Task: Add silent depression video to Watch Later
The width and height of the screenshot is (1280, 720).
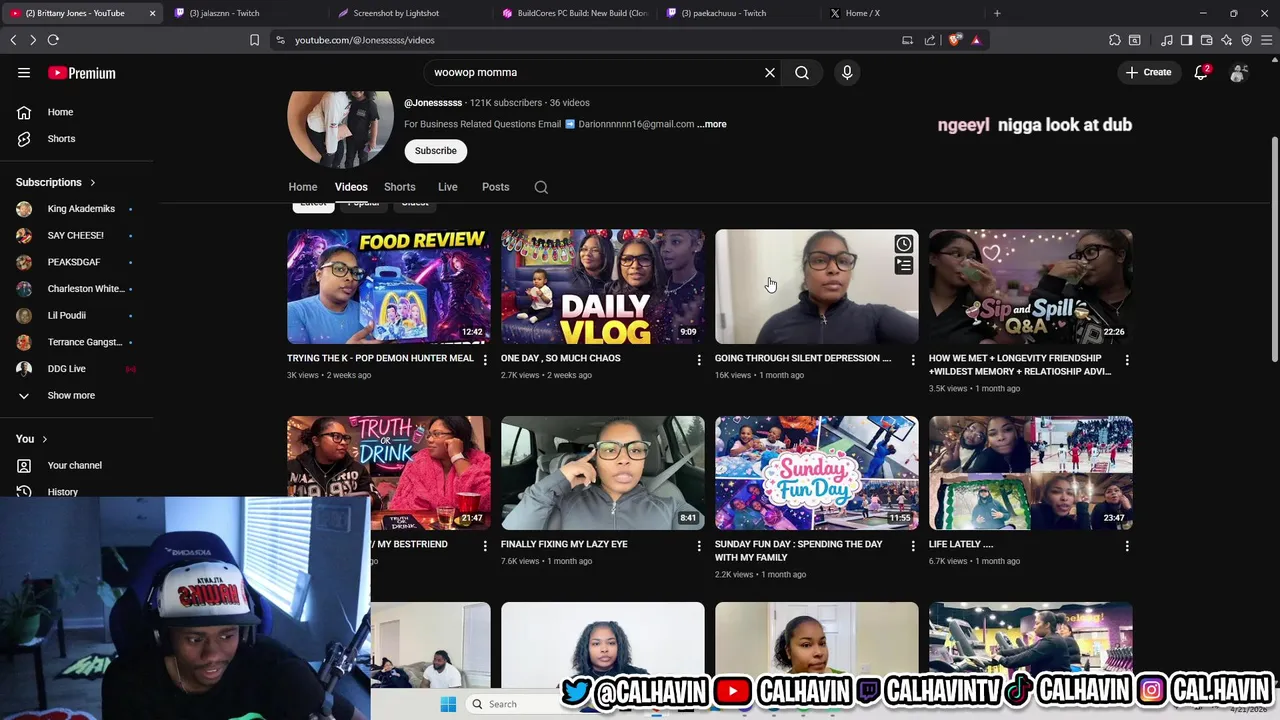Action: click(x=904, y=244)
